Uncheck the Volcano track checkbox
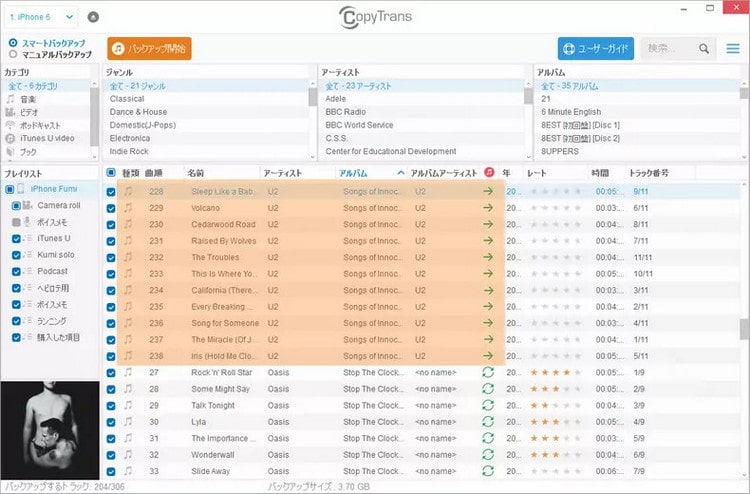This screenshot has width=750, height=494. (x=111, y=209)
